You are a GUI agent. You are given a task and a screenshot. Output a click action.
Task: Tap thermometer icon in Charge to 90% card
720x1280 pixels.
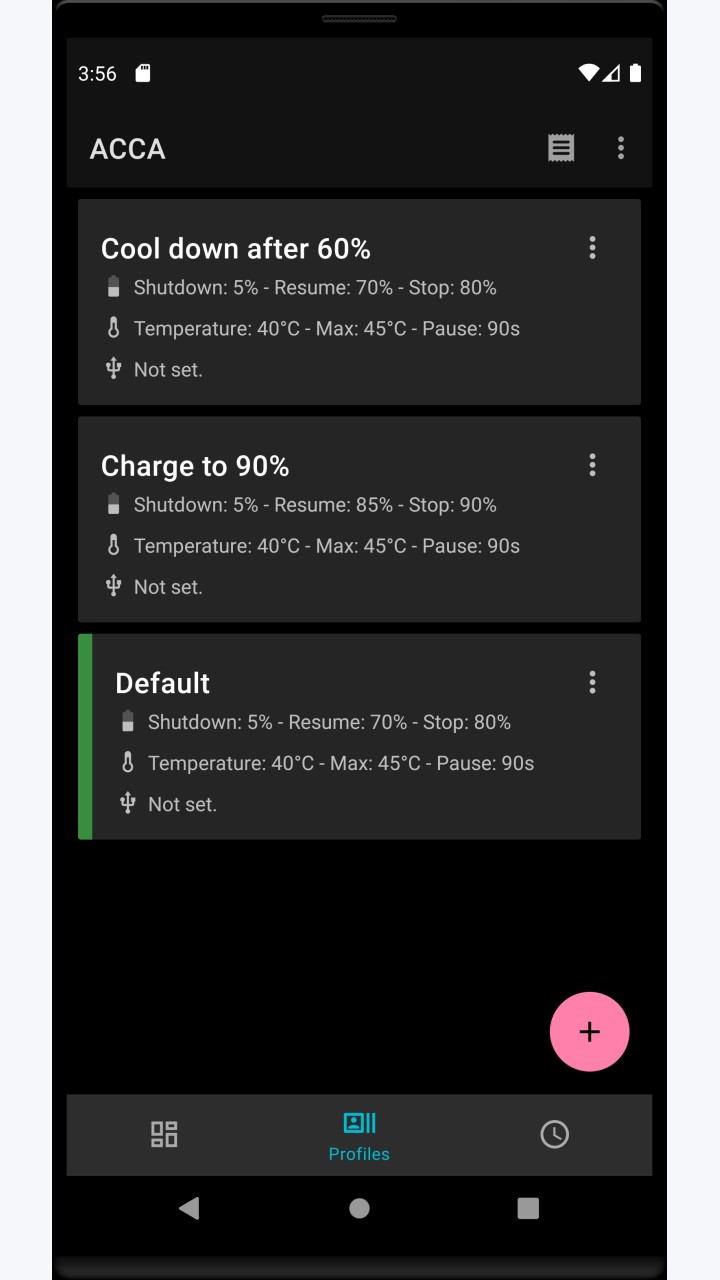pos(113,545)
